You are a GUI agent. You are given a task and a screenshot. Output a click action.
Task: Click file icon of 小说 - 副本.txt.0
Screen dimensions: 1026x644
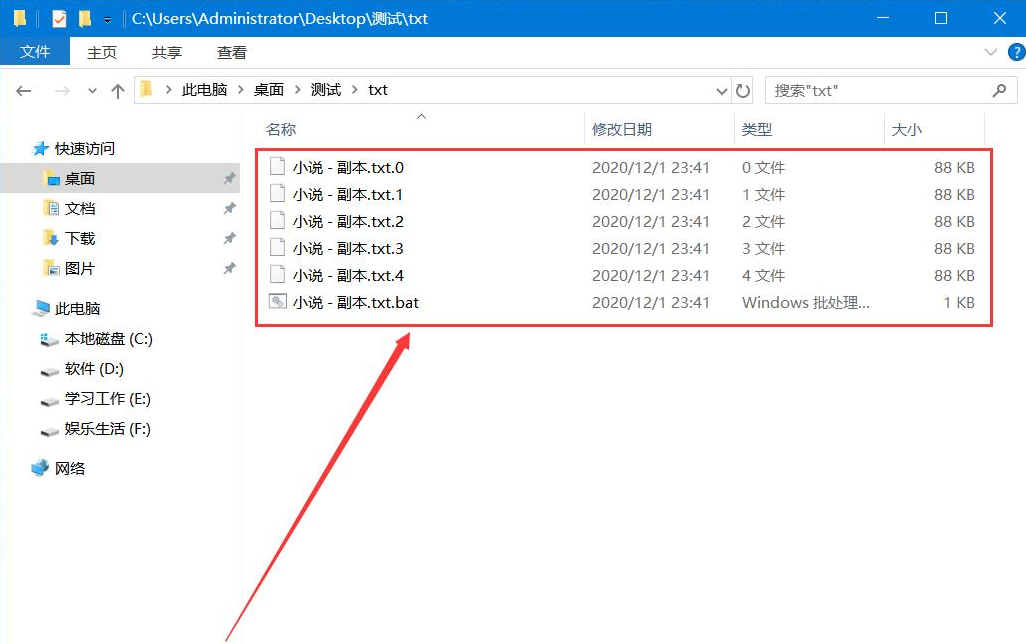(277, 167)
